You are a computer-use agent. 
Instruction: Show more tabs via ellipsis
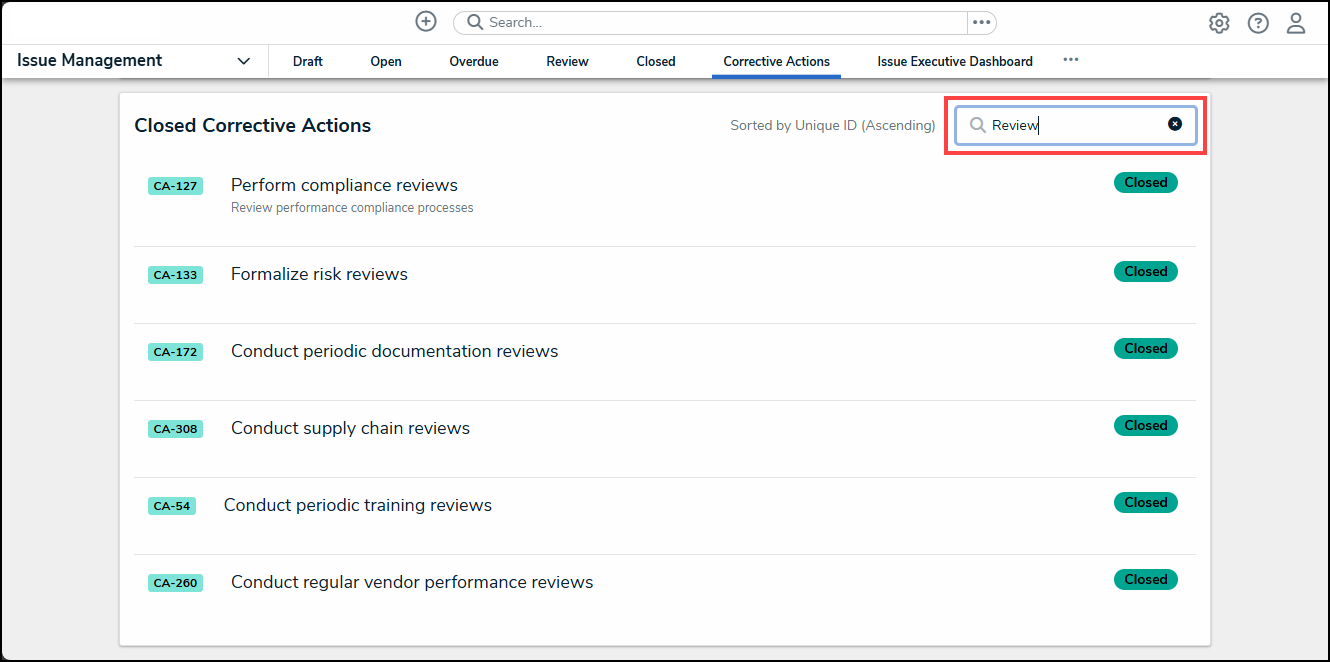coord(1071,60)
